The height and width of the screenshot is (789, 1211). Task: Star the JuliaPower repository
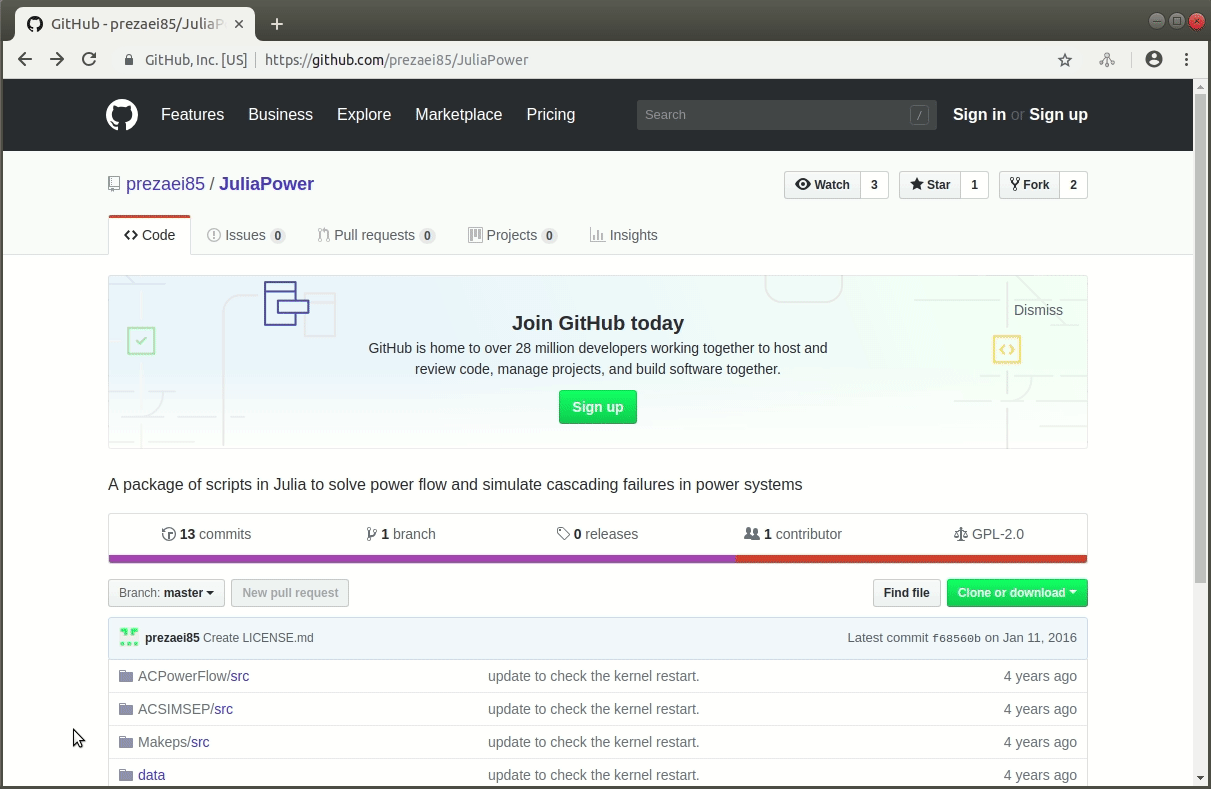click(x=930, y=185)
